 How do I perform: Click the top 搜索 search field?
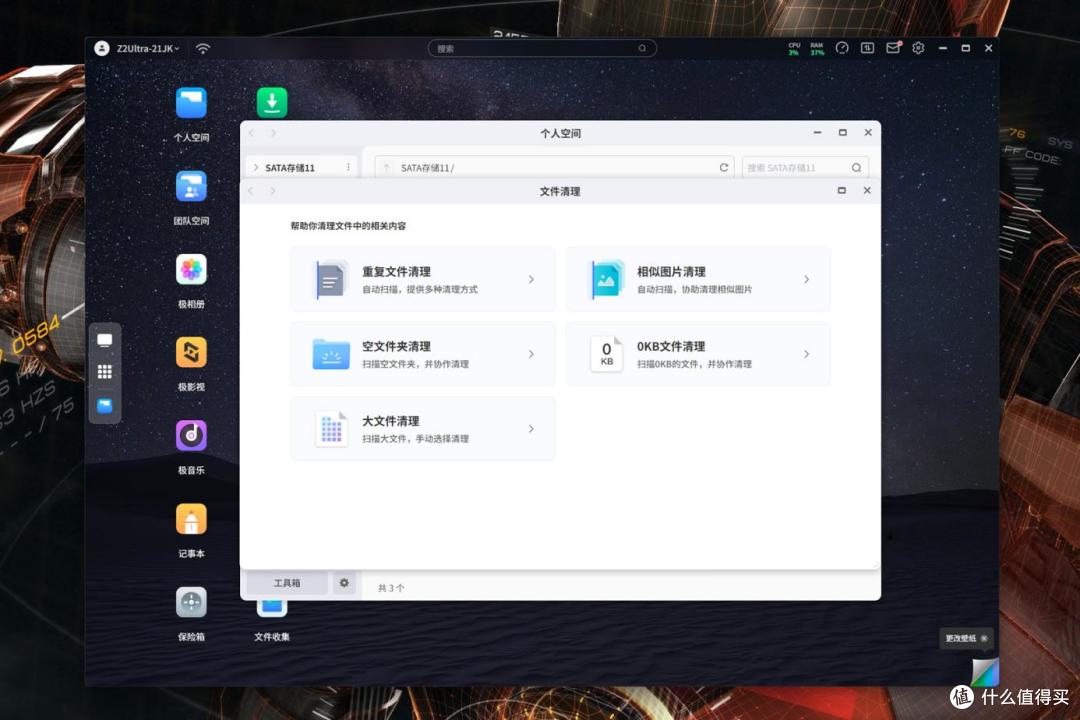pyautogui.click(x=542, y=48)
